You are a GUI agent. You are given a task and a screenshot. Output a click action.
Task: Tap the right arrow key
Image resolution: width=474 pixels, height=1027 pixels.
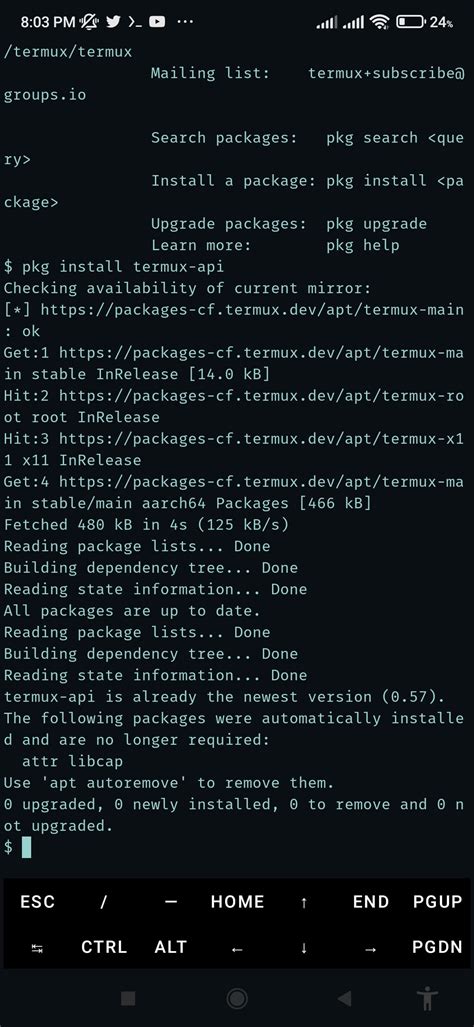371,947
